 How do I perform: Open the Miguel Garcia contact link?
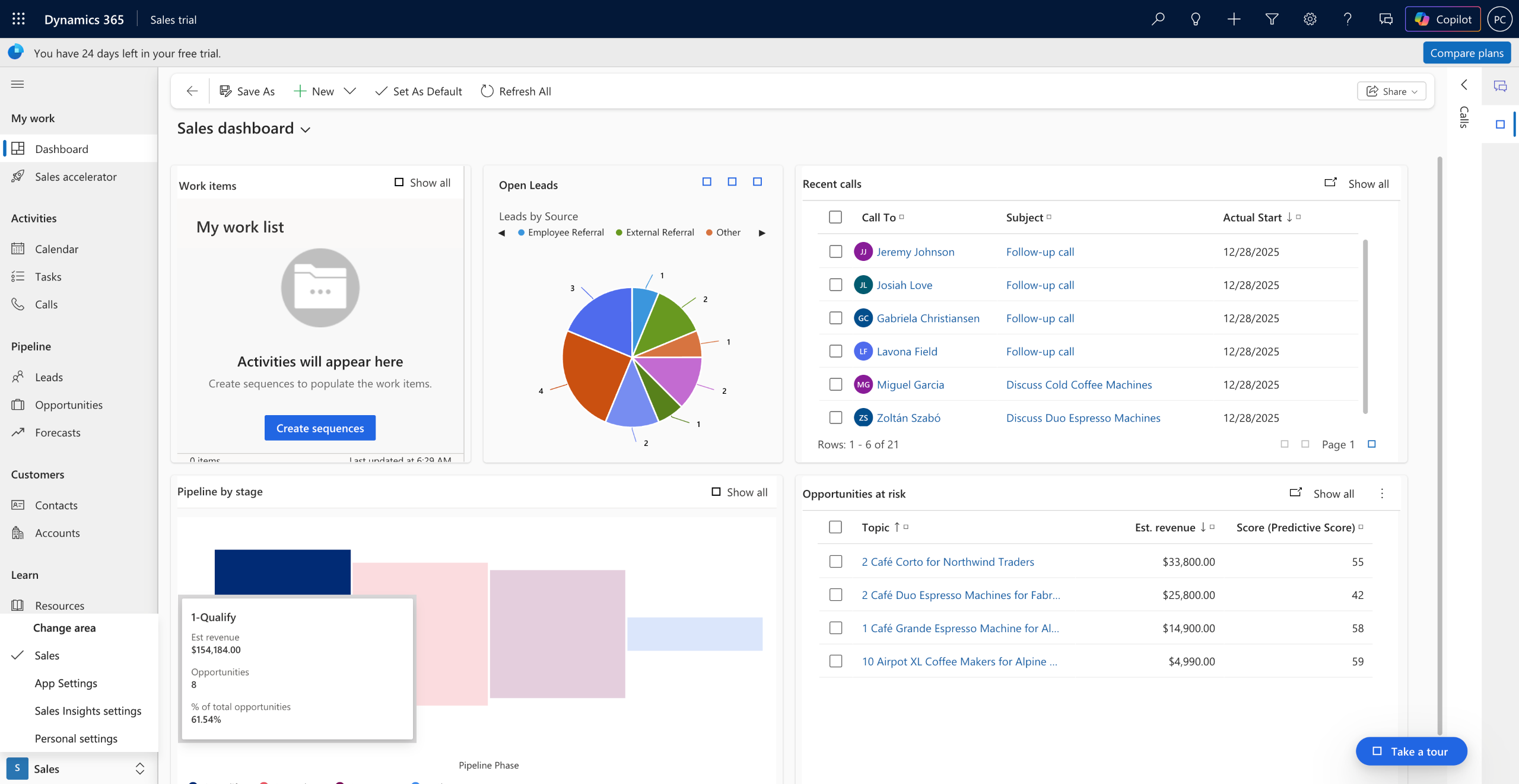pyautogui.click(x=910, y=384)
